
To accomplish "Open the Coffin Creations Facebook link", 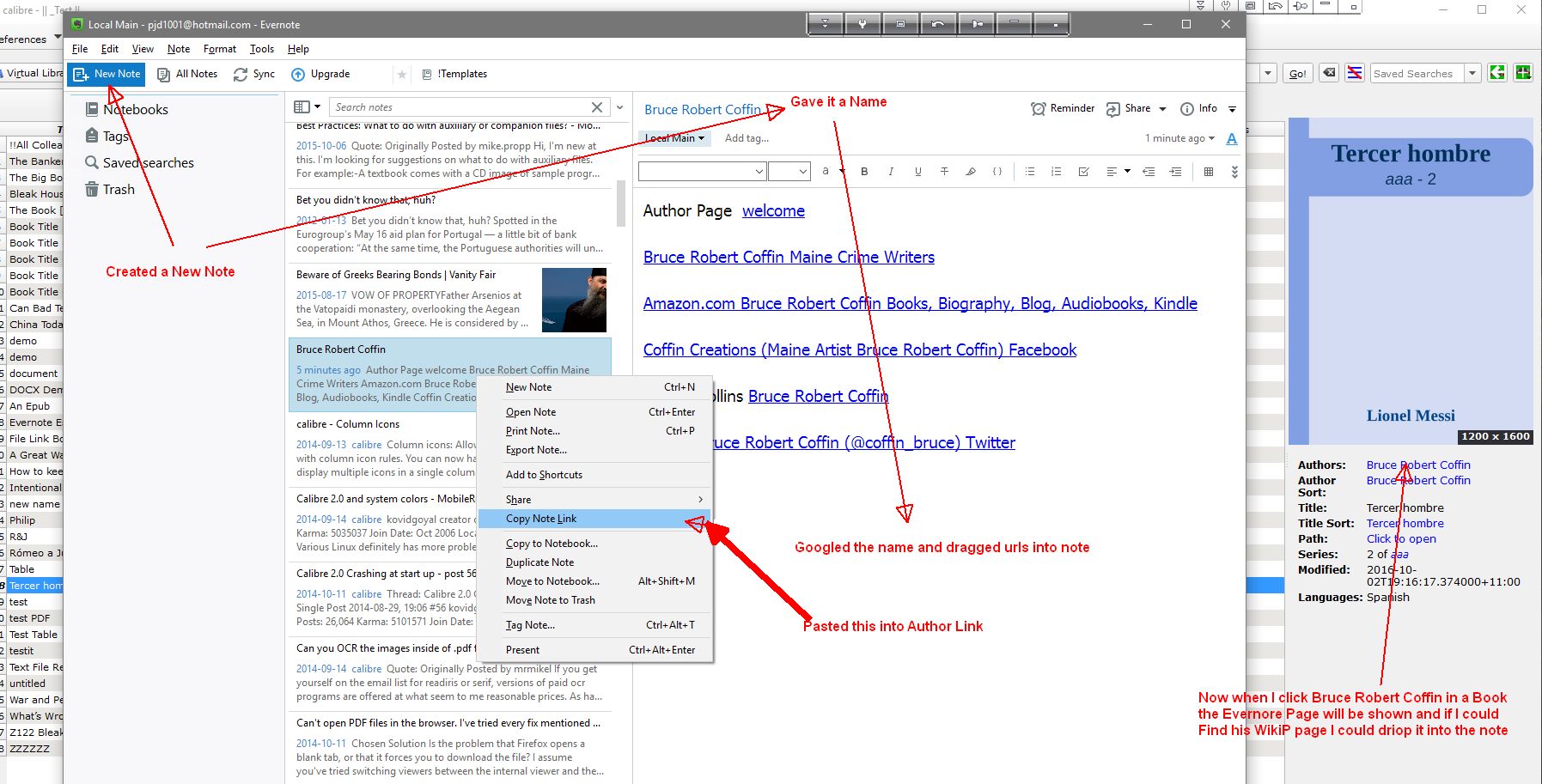I will coord(860,349).
